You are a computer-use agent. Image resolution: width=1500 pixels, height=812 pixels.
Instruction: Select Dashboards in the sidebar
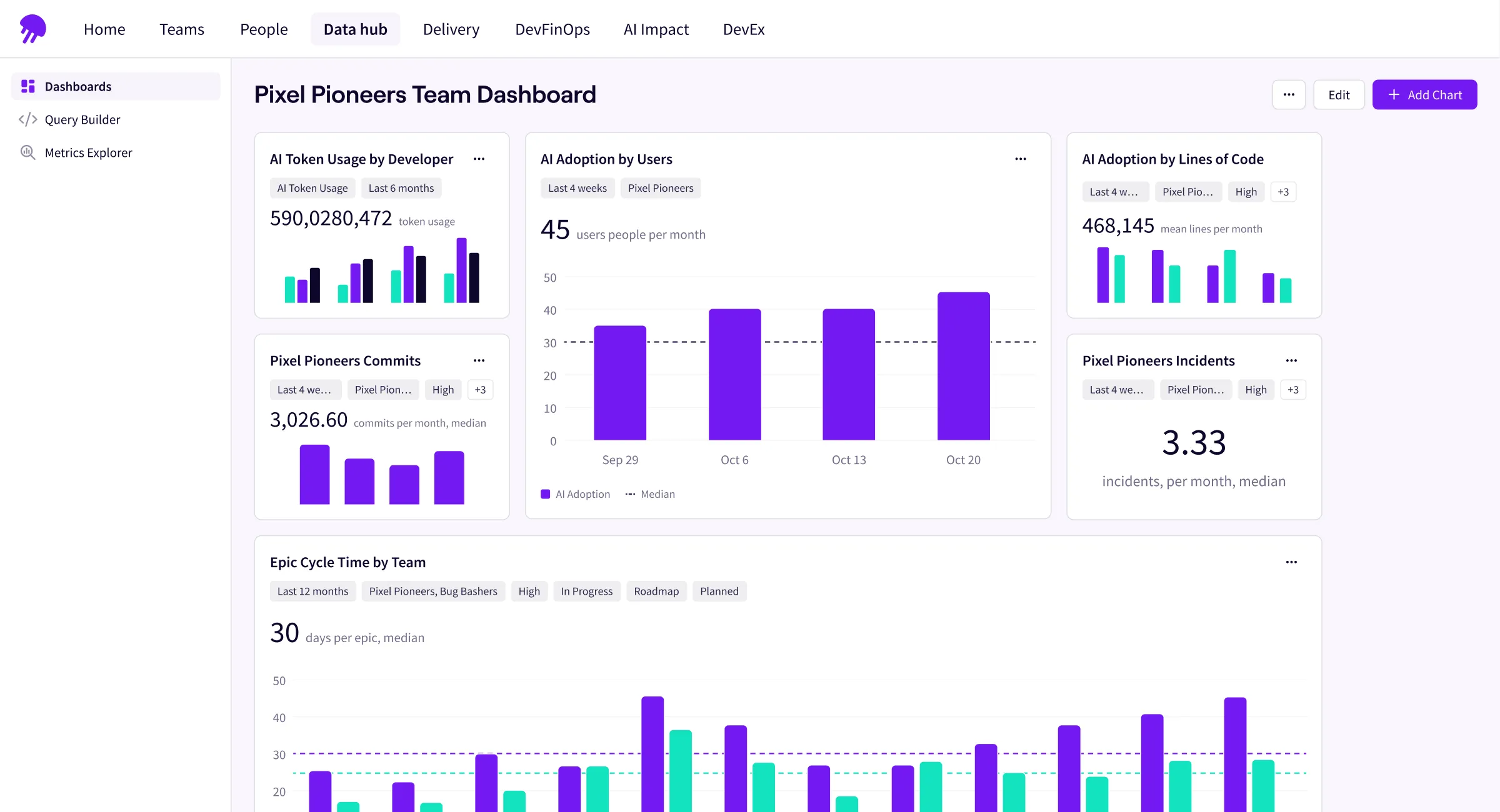(x=116, y=86)
